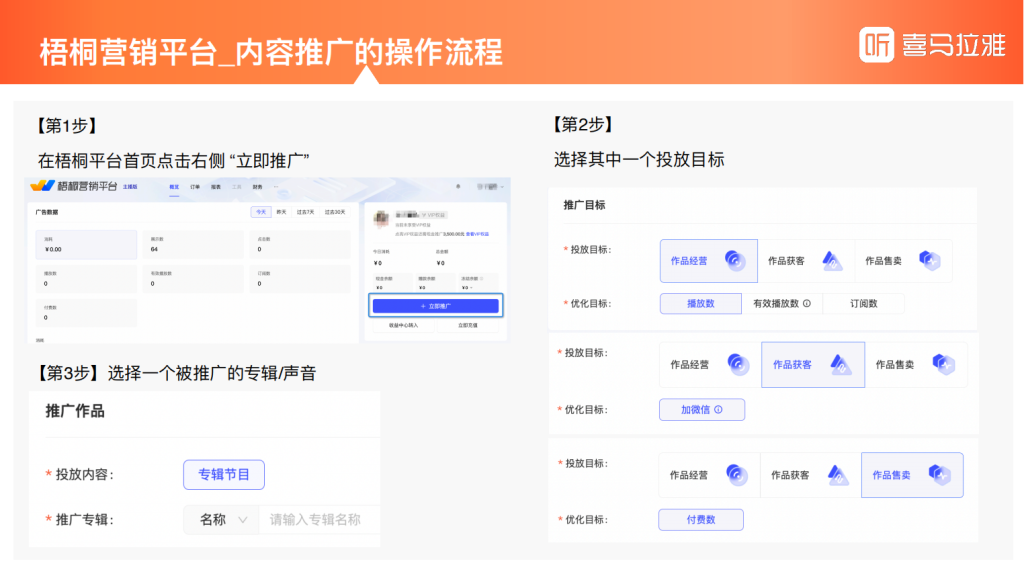Click the 播放数 data card in 广告数据
The height and width of the screenshot is (576, 1024).
(86, 279)
